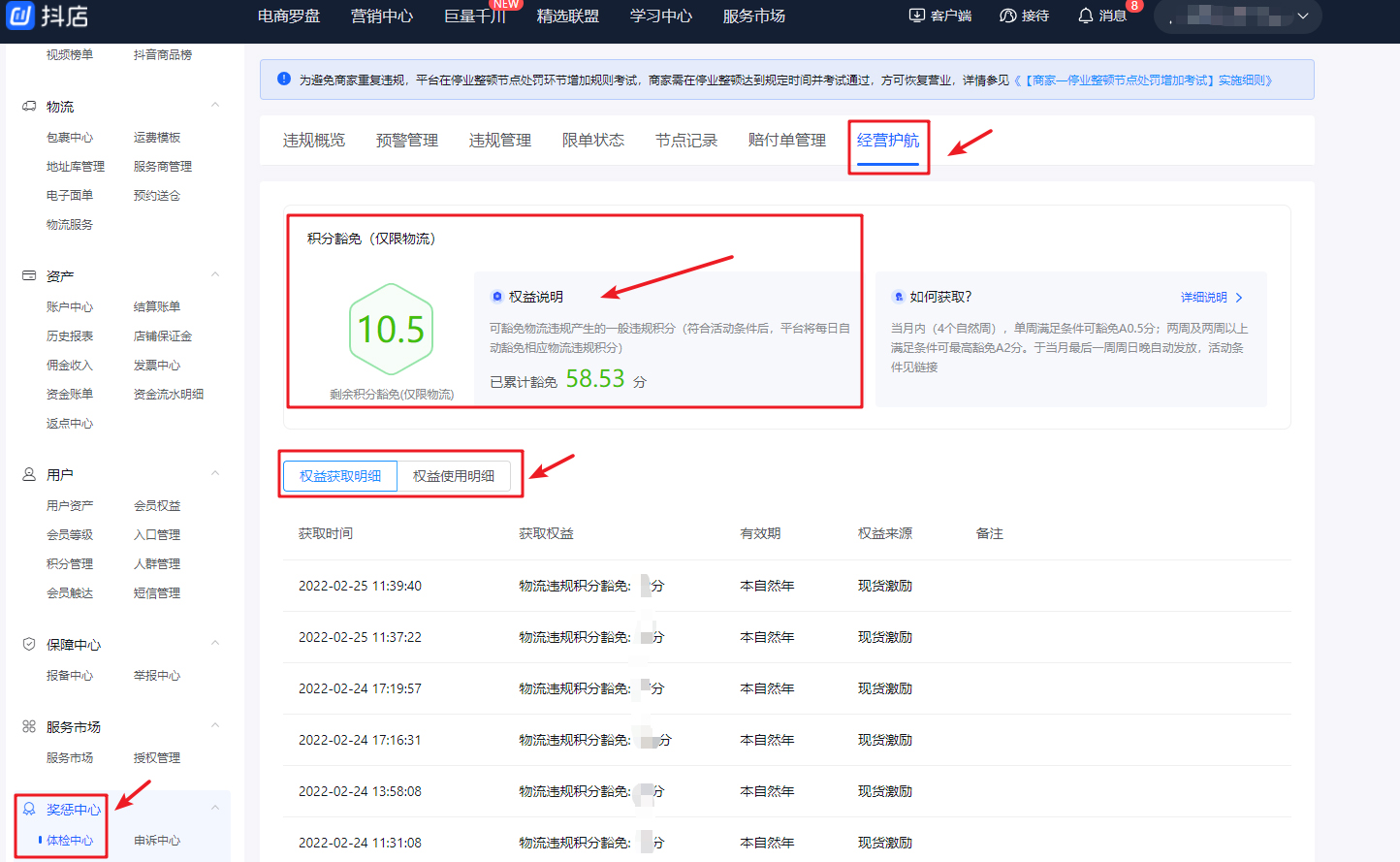The height and width of the screenshot is (862, 1400).
Task: Go to 账户中心 in sidebar
Action: 70,307
